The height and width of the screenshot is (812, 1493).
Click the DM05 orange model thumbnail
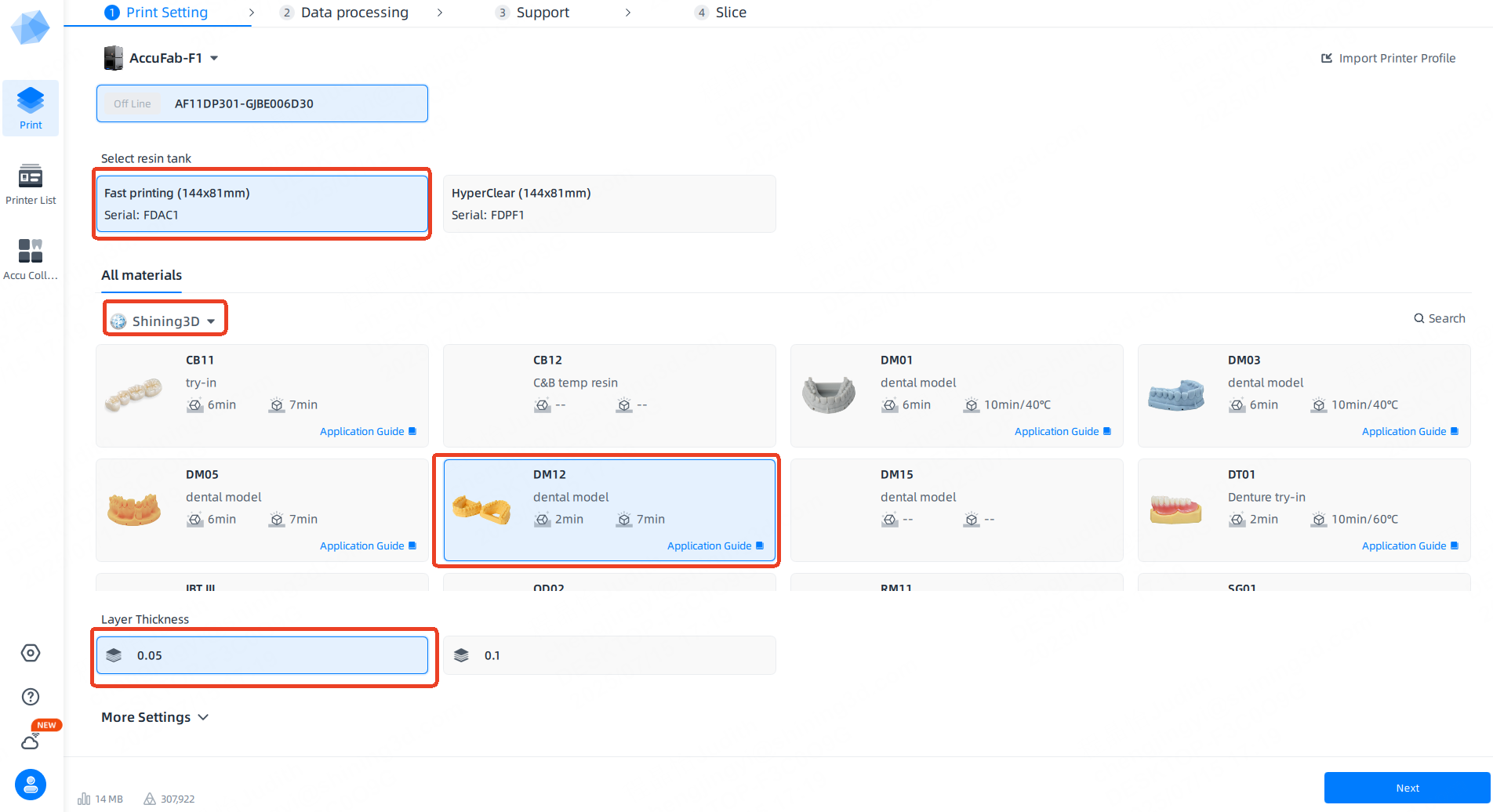pos(134,509)
